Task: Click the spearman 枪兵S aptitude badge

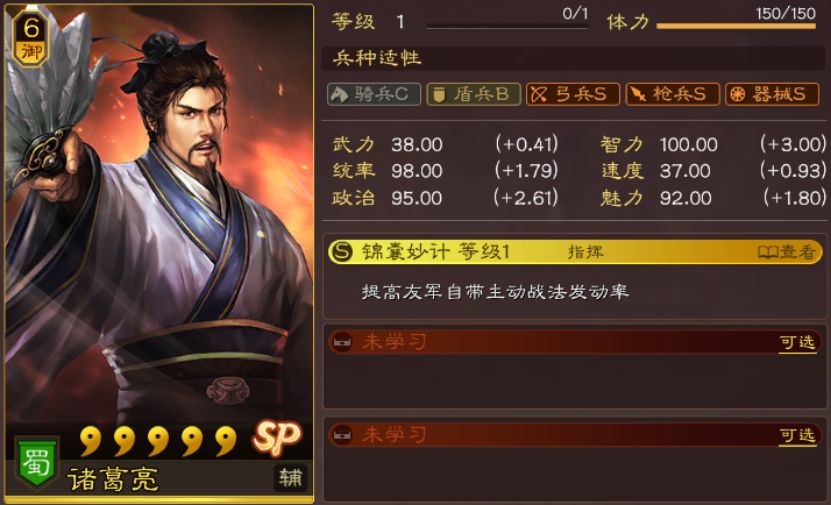Action: [x=673, y=94]
